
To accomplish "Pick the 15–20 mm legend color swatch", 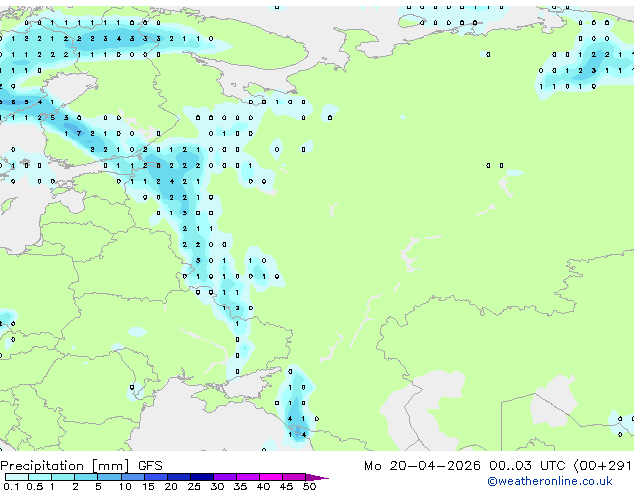I will pyautogui.click(x=155, y=477).
